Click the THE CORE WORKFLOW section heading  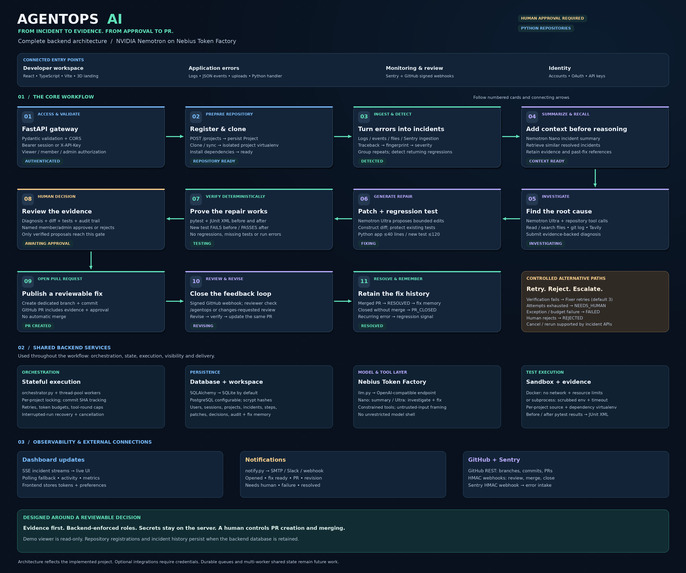pos(56,97)
